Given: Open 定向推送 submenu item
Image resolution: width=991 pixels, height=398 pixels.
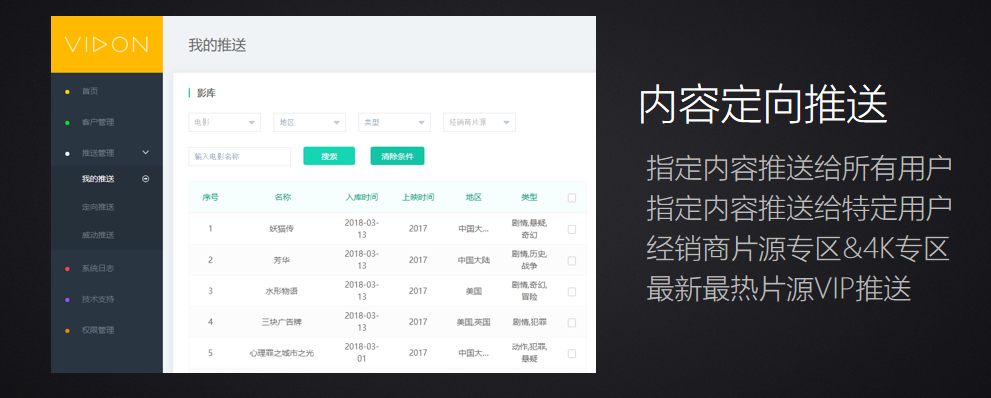Looking at the screenshot, I should tap(98, 207).
